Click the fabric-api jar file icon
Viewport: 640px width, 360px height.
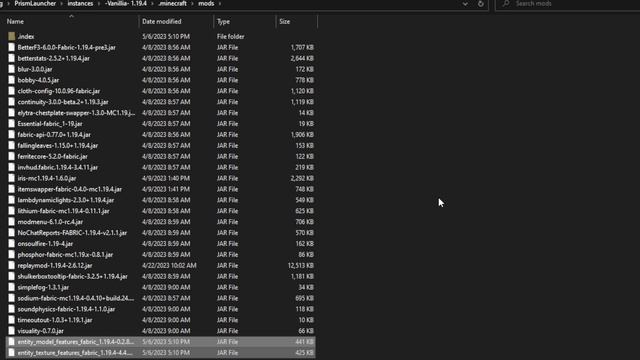tap(11, 134)
